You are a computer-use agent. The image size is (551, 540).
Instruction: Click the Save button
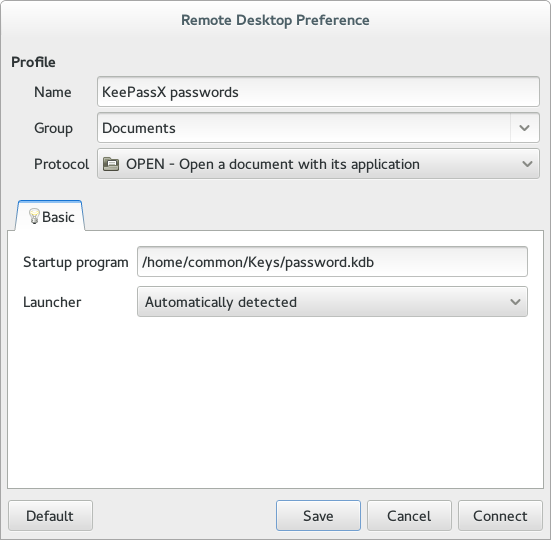318,516
